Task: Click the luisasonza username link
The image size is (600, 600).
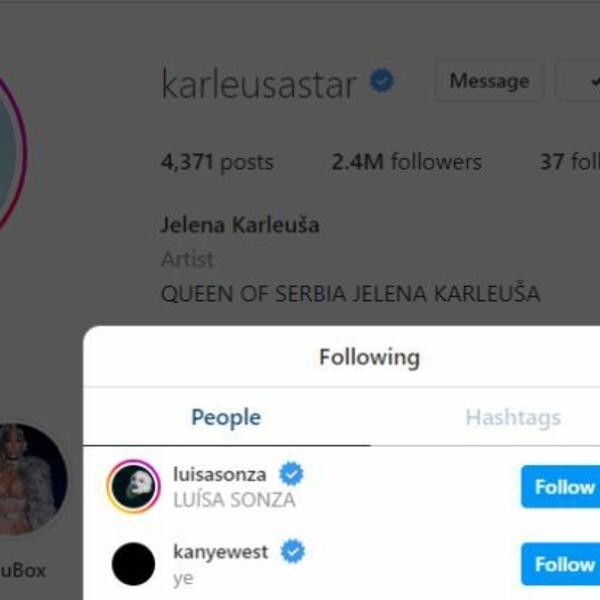Action: tap(220, 474)
